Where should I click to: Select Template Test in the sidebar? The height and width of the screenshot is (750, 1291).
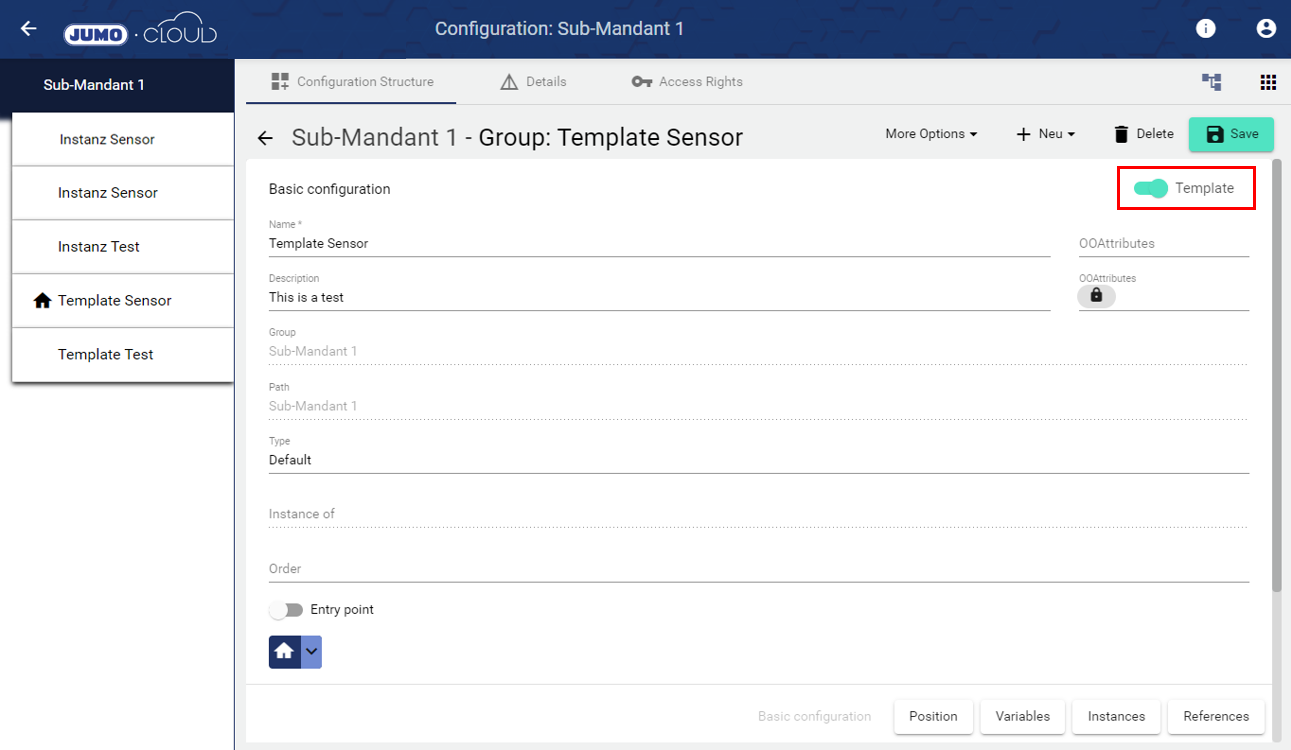pos(106,354)
